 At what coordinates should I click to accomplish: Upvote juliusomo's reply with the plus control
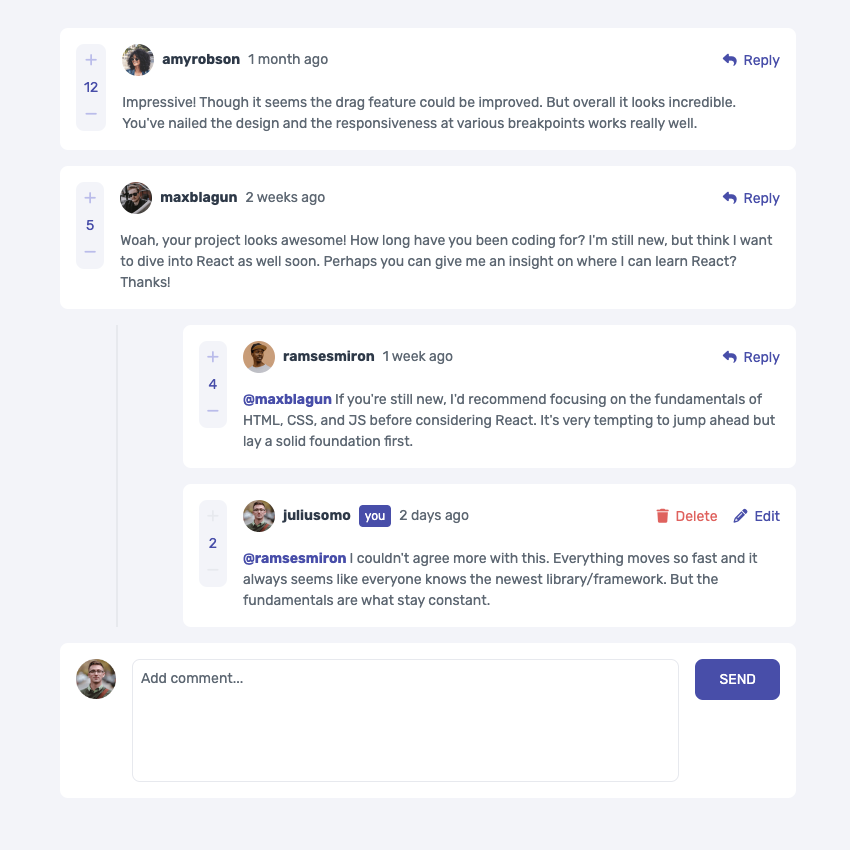212,515
